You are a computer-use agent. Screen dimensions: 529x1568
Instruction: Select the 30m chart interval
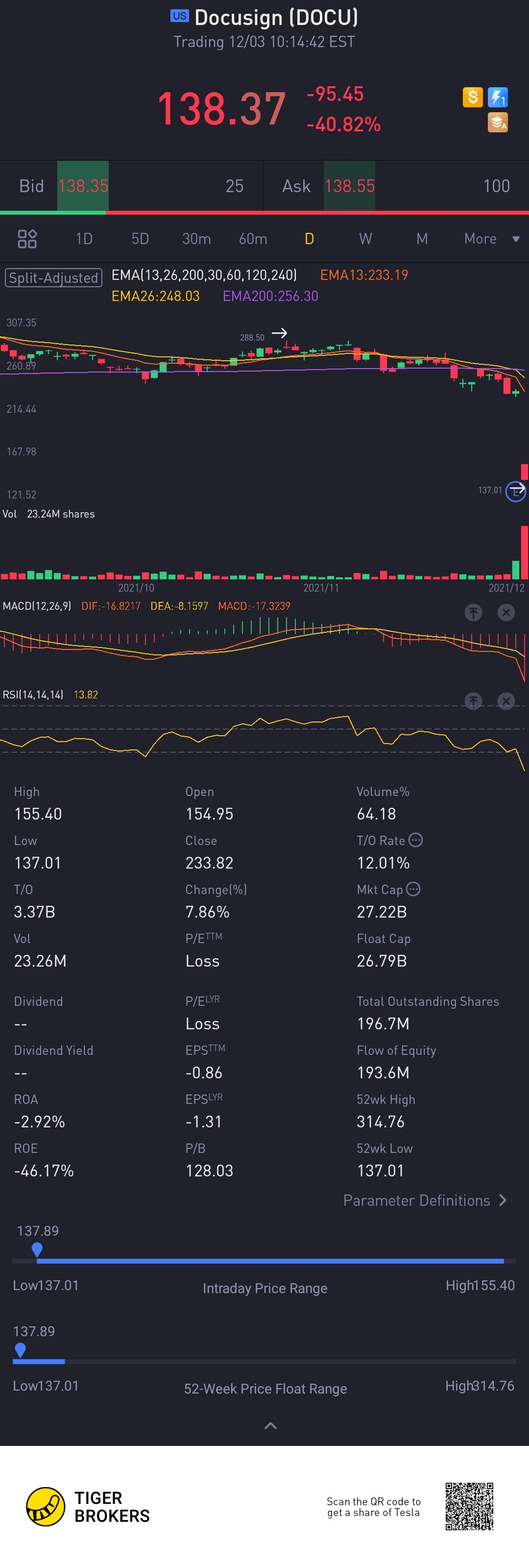point(196,239)
